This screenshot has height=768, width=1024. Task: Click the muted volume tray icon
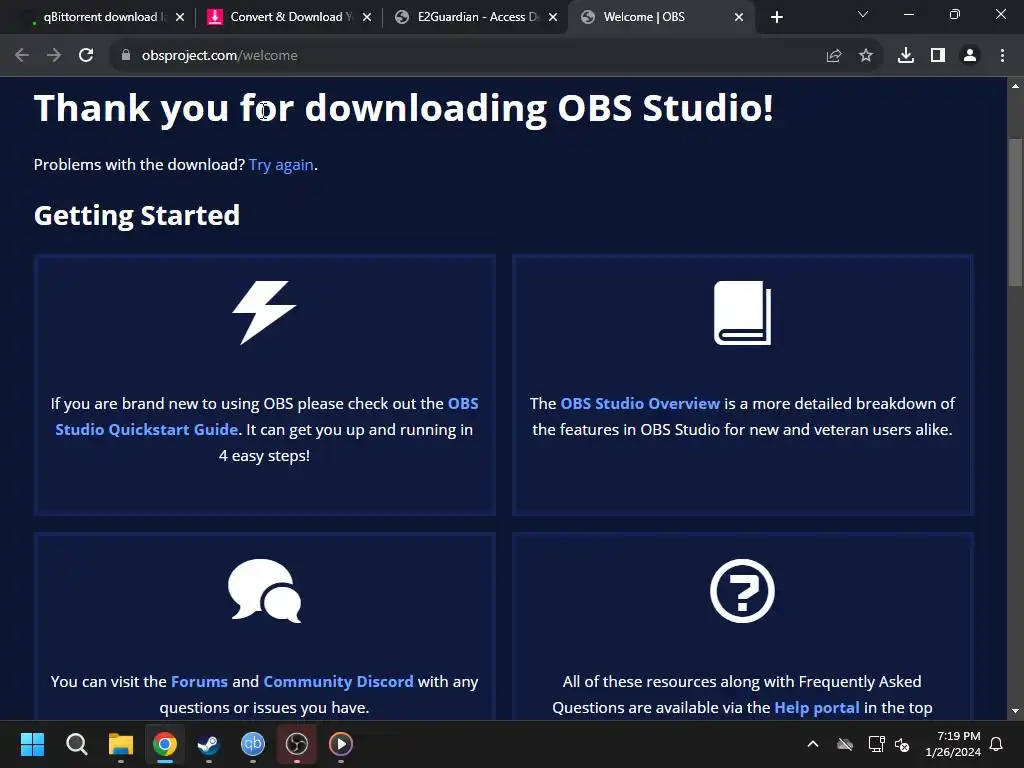pyautogui.click(x=903, y=744)
